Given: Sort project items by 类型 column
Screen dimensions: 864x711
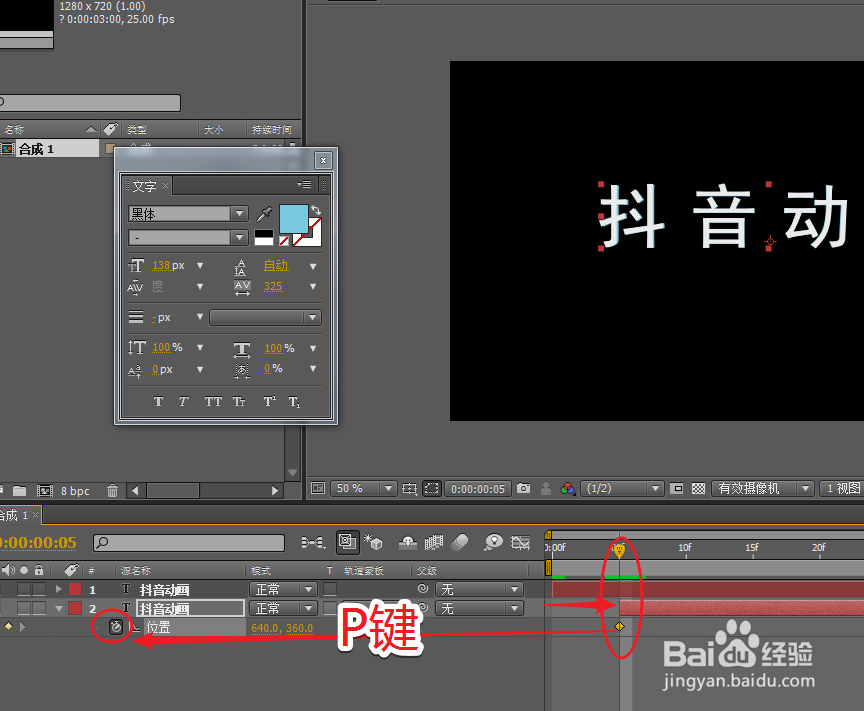Looking at the screenshot, I should point(137,130).
